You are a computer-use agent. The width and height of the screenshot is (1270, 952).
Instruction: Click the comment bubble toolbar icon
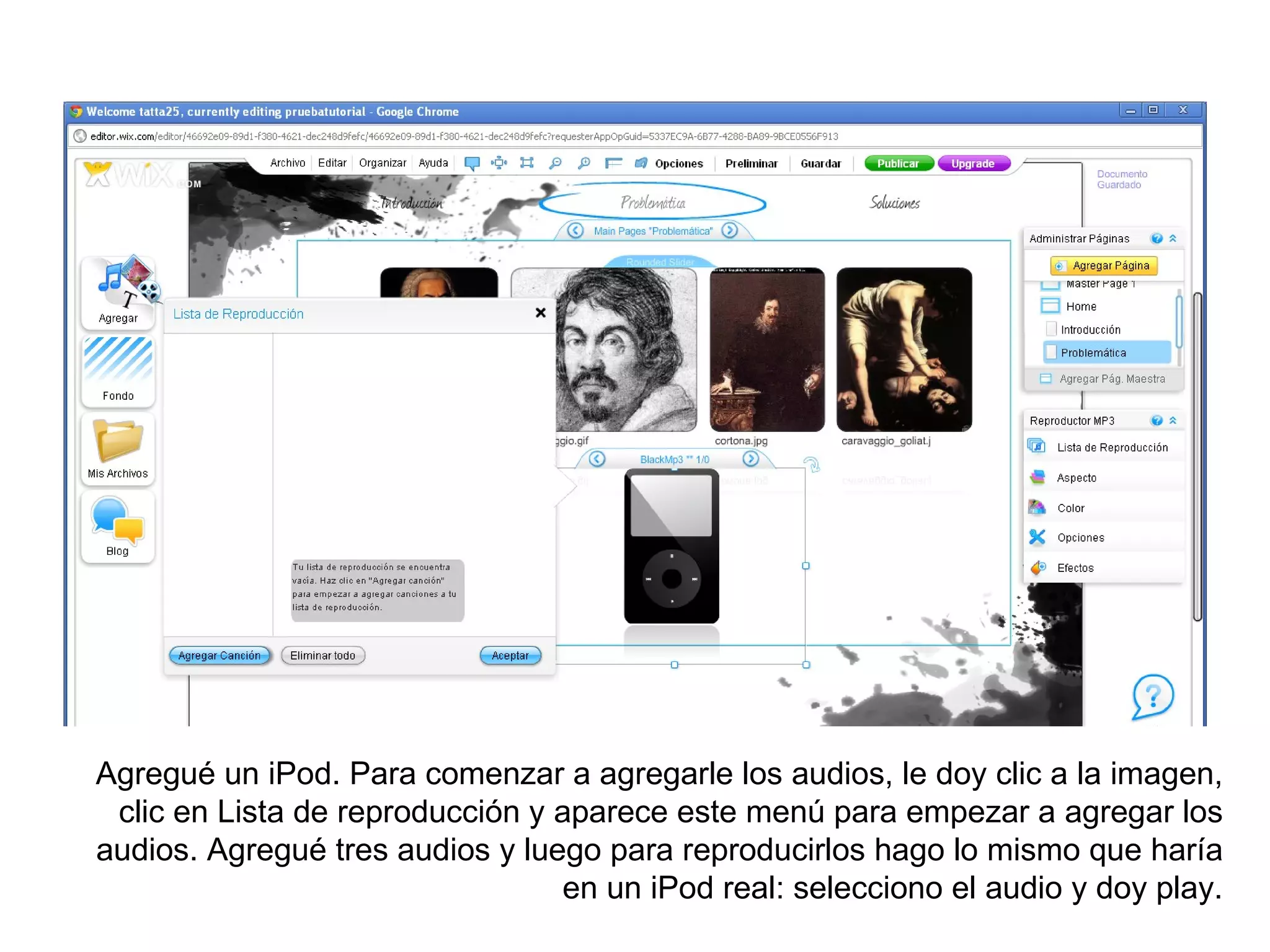(472, 164)
